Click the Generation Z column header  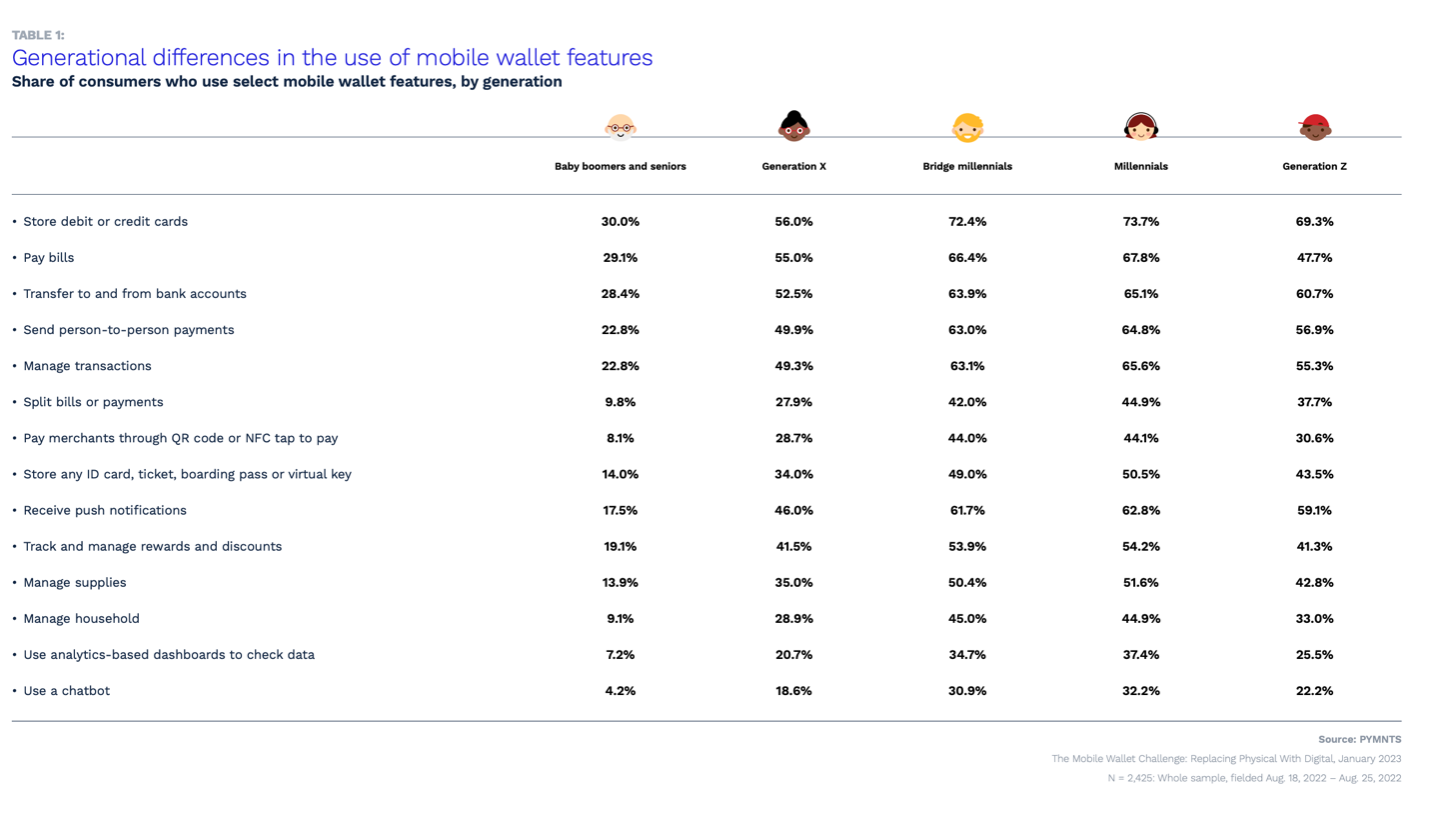coord(1314,166)
